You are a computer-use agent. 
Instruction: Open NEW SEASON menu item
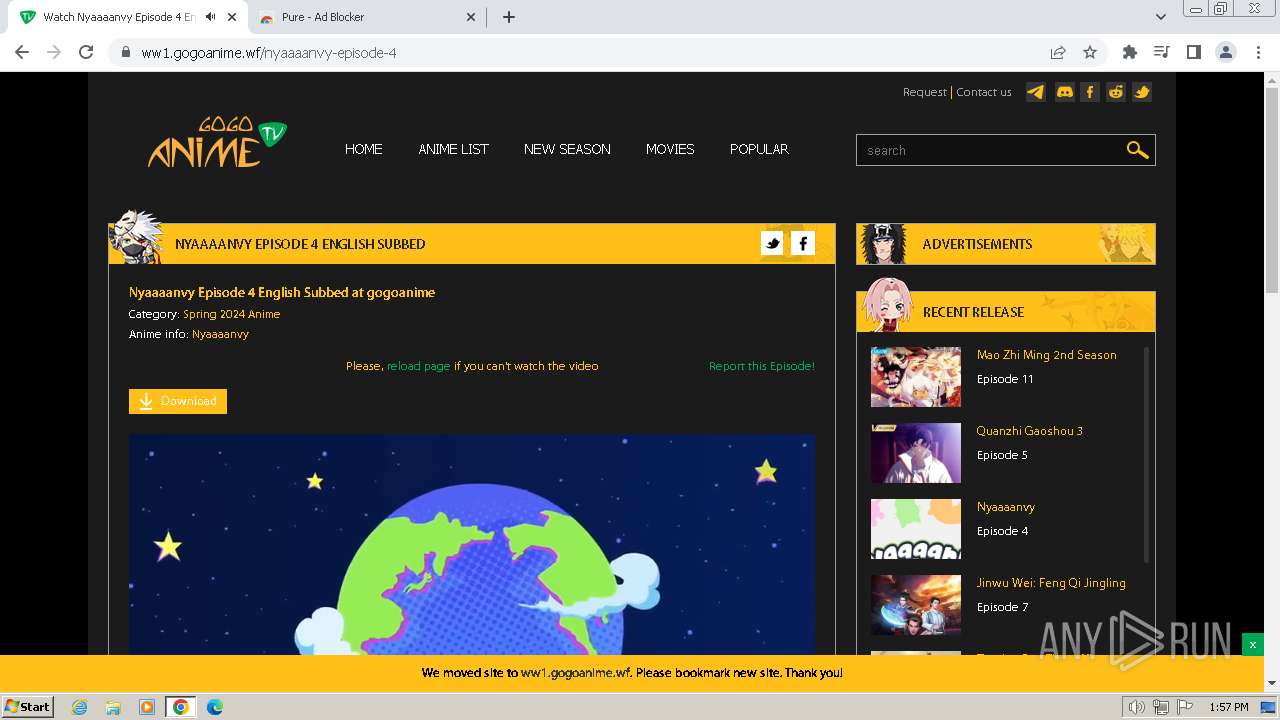(x=567, y=149)
